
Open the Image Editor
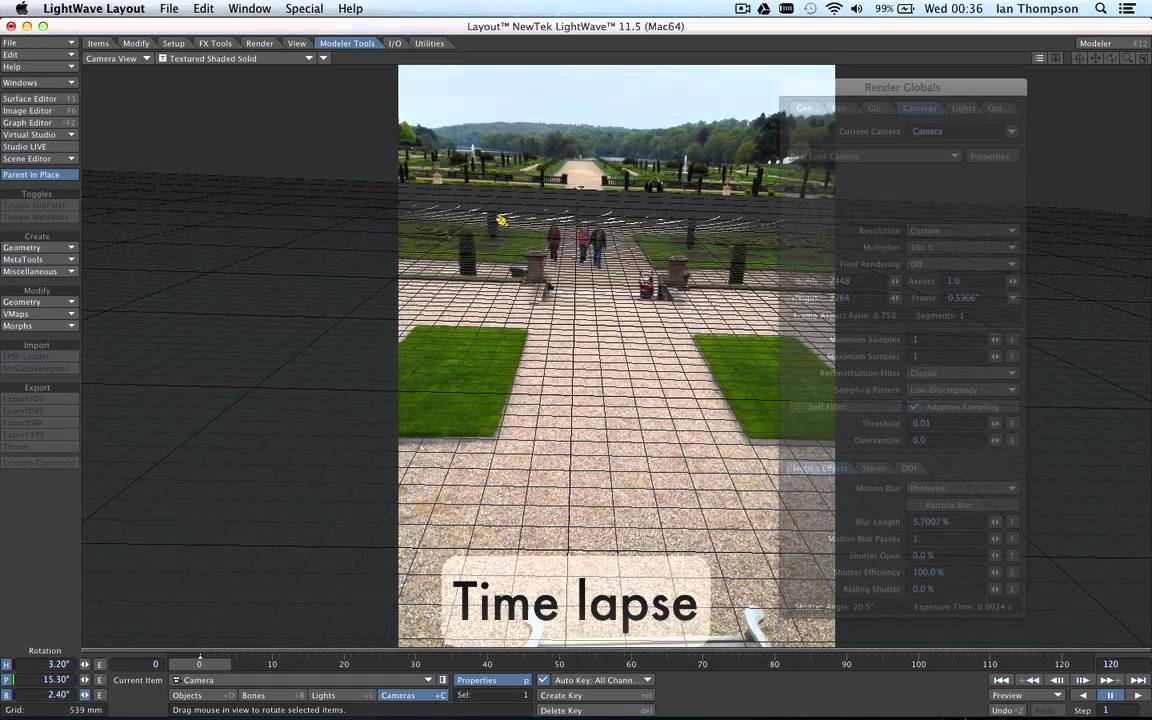click(x=39, y=111)
